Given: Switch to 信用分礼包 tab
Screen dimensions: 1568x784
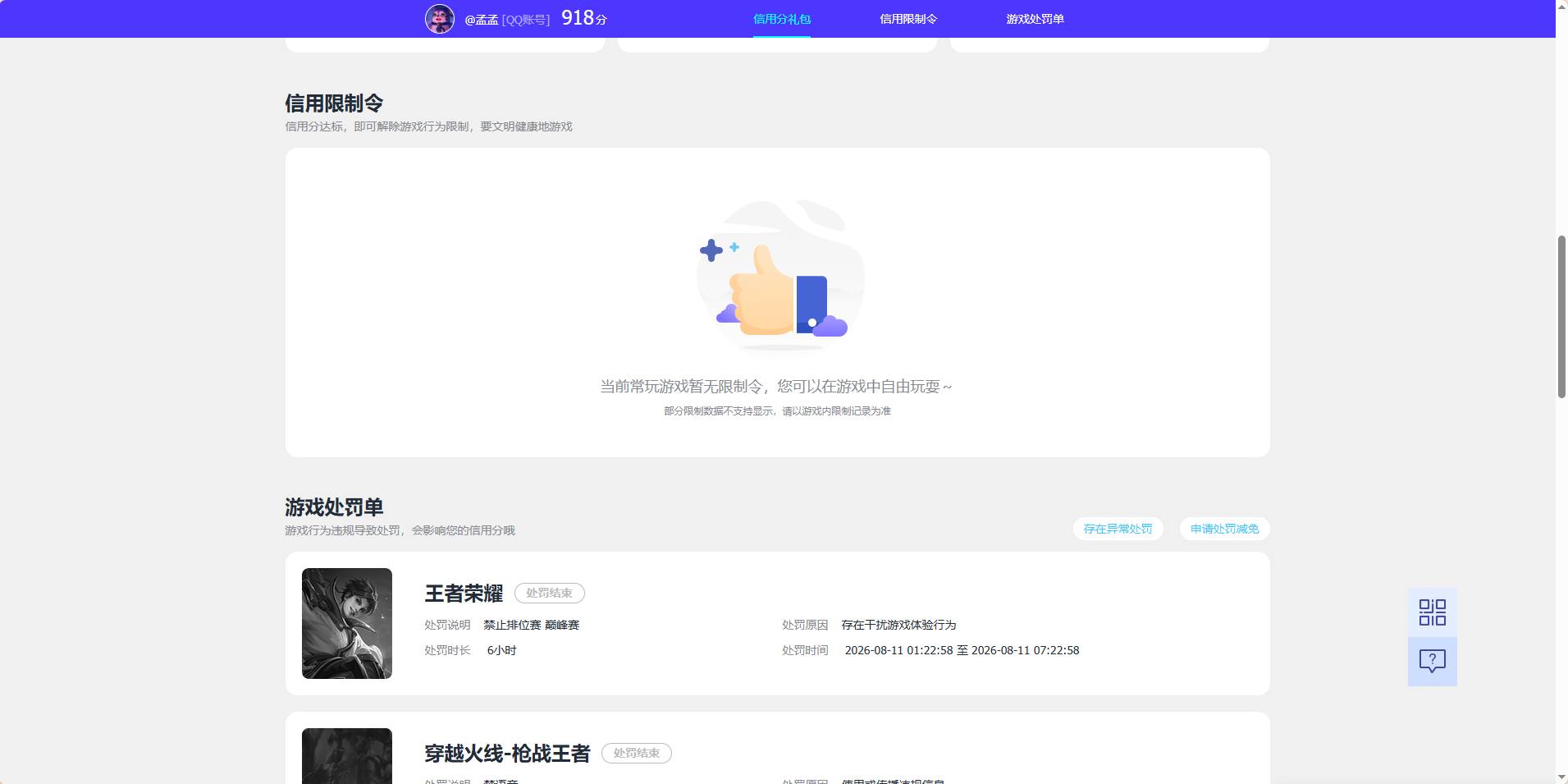Looking at the screenshot, I should 782,19.
